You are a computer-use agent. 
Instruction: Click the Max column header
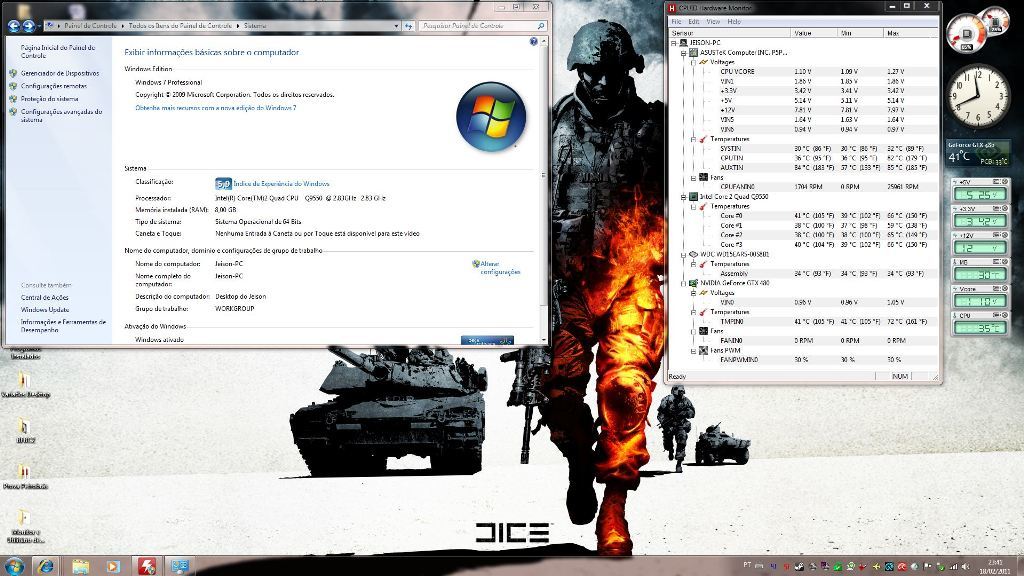point(910,33)
